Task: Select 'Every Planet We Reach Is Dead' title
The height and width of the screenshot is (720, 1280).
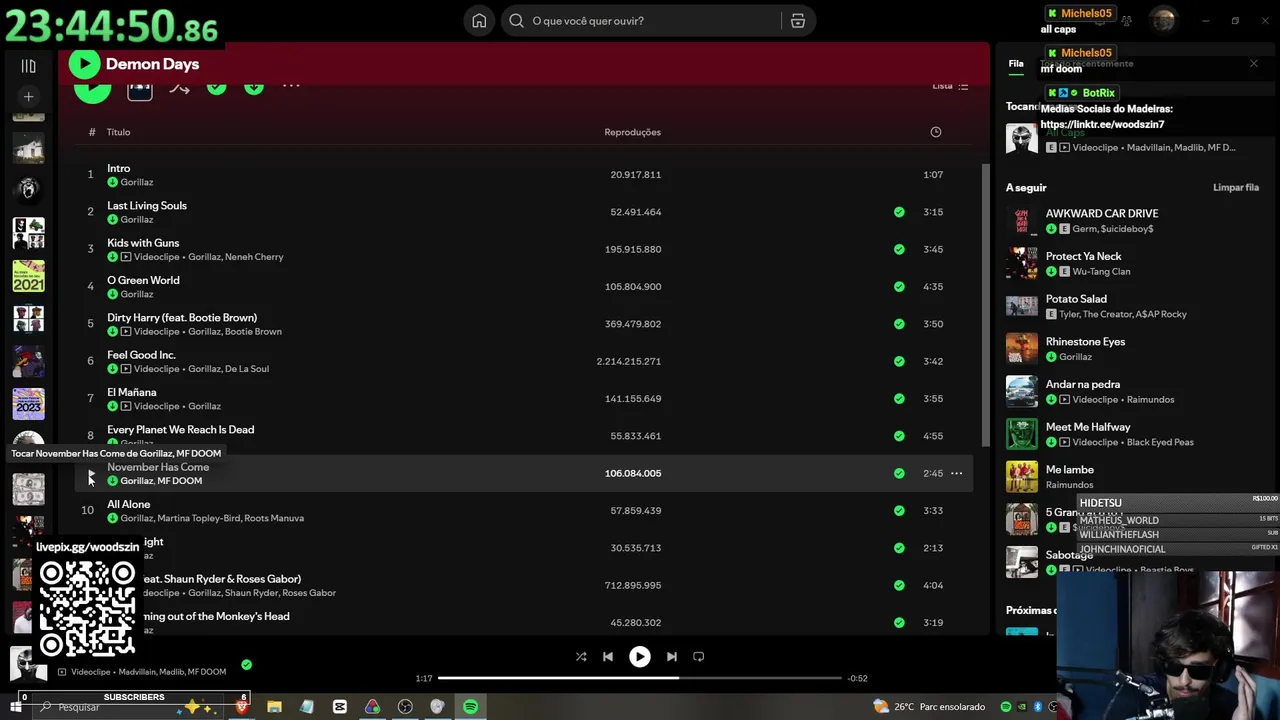Action: coord(181,430)
